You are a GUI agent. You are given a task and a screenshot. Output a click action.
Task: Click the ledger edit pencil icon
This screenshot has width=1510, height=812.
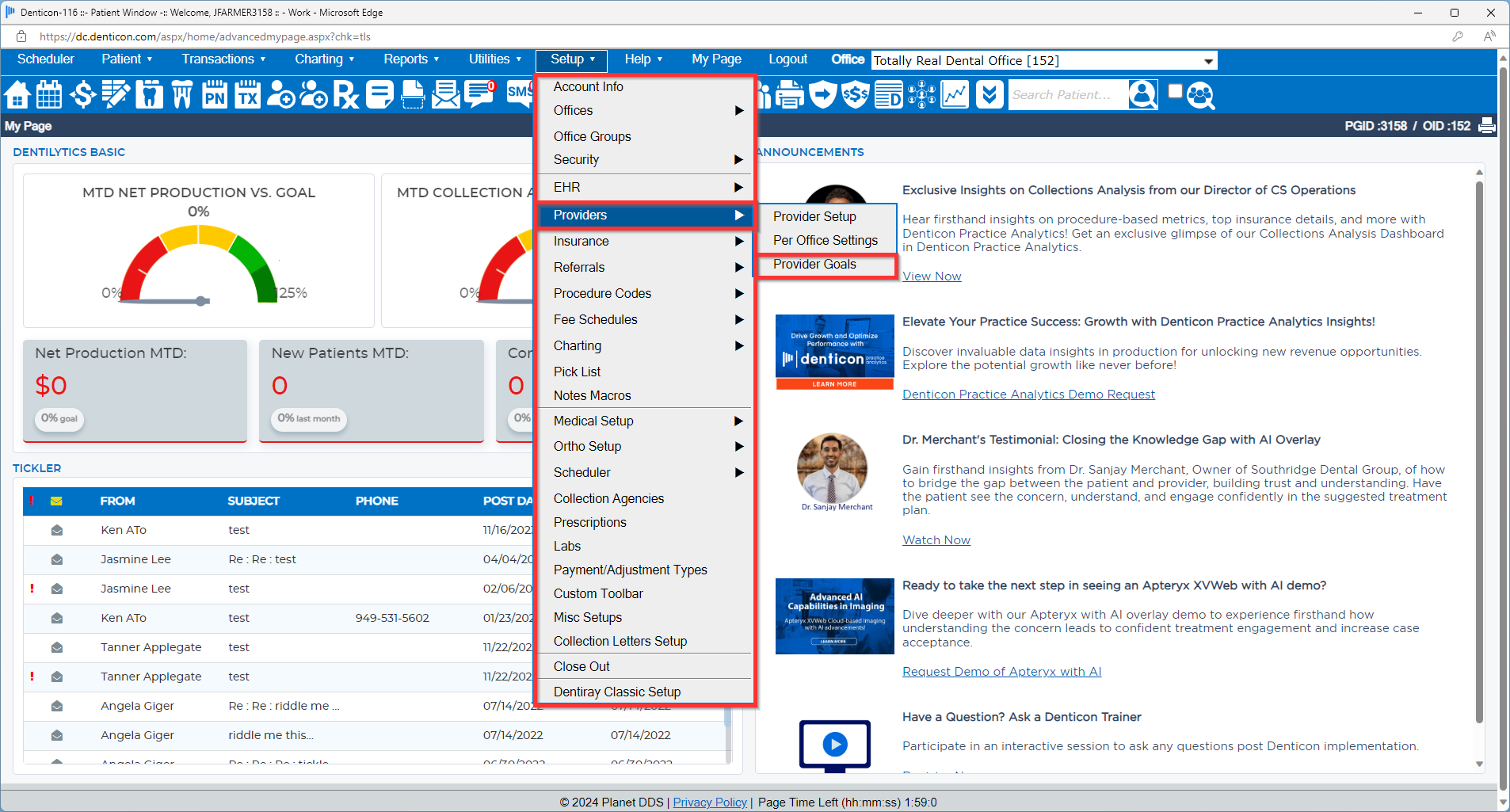(x=116, y=95)
